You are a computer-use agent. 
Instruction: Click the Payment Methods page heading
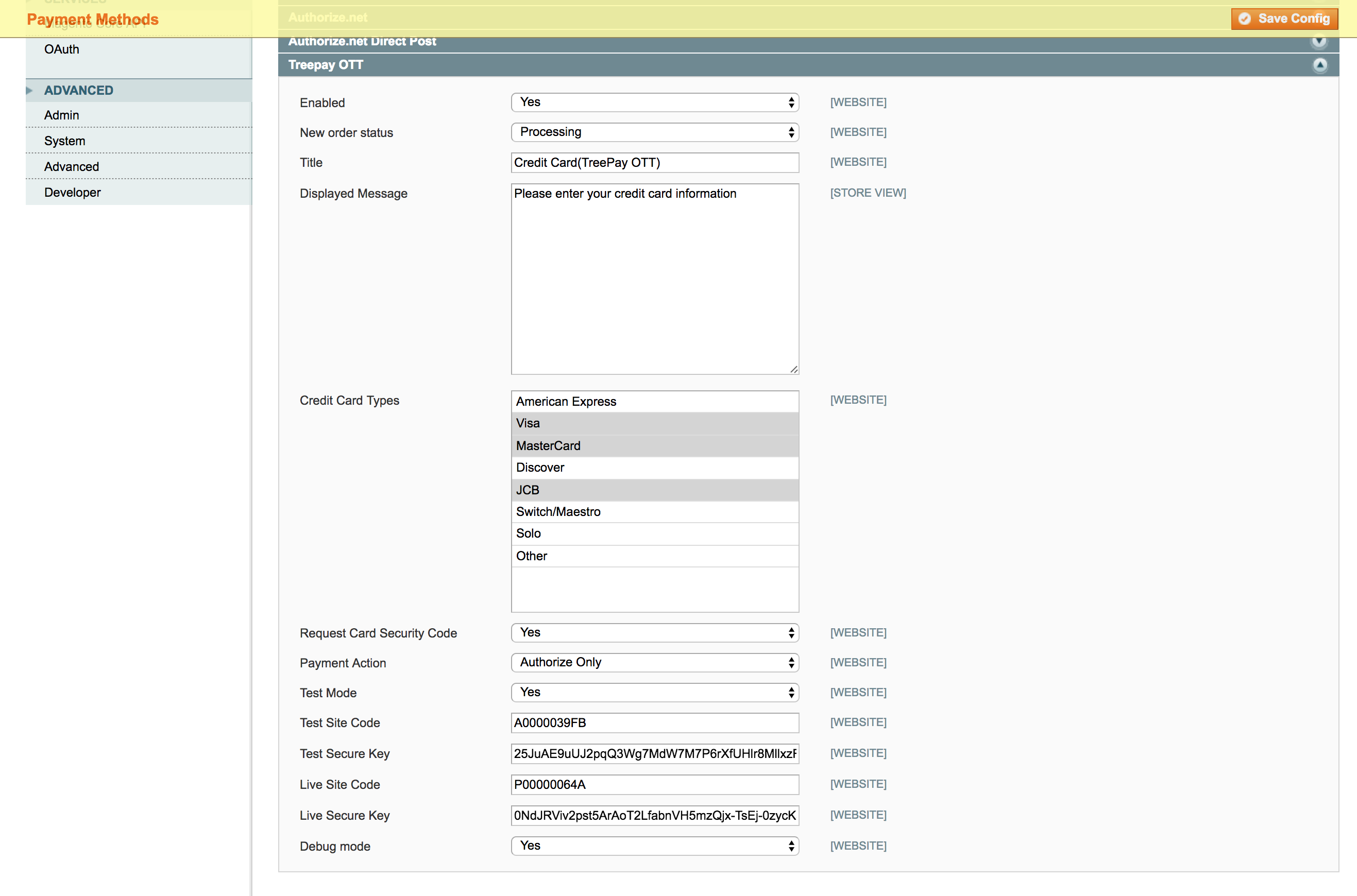point(93,20)
